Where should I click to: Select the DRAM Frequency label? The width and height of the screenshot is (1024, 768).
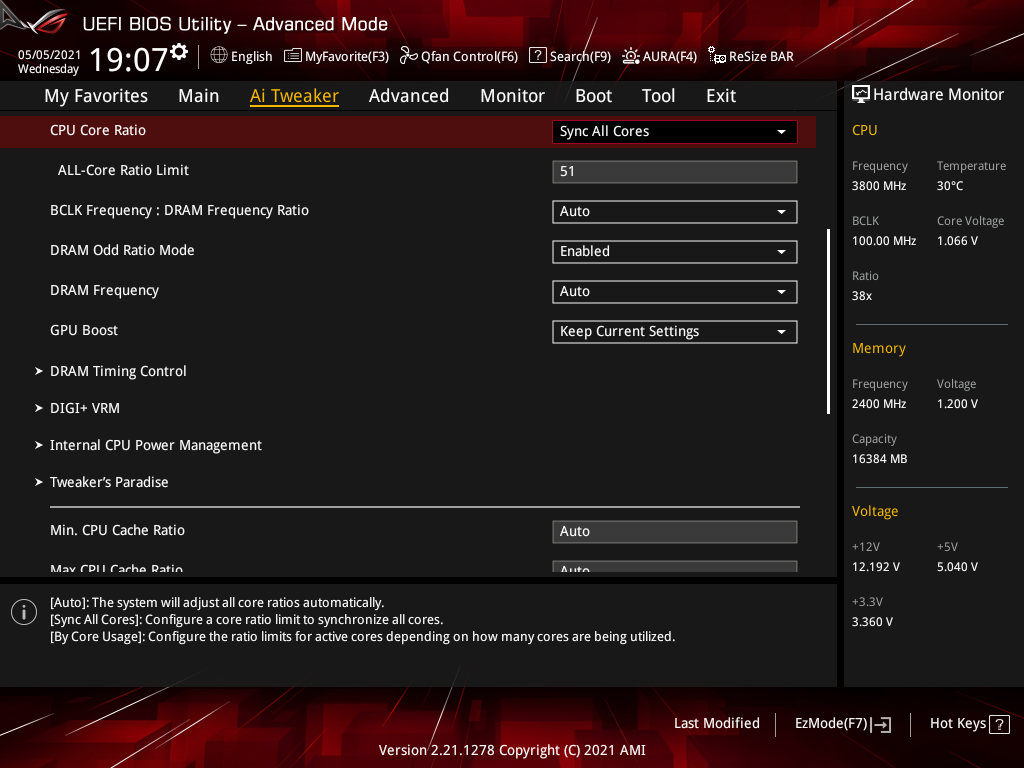point(104,291)
